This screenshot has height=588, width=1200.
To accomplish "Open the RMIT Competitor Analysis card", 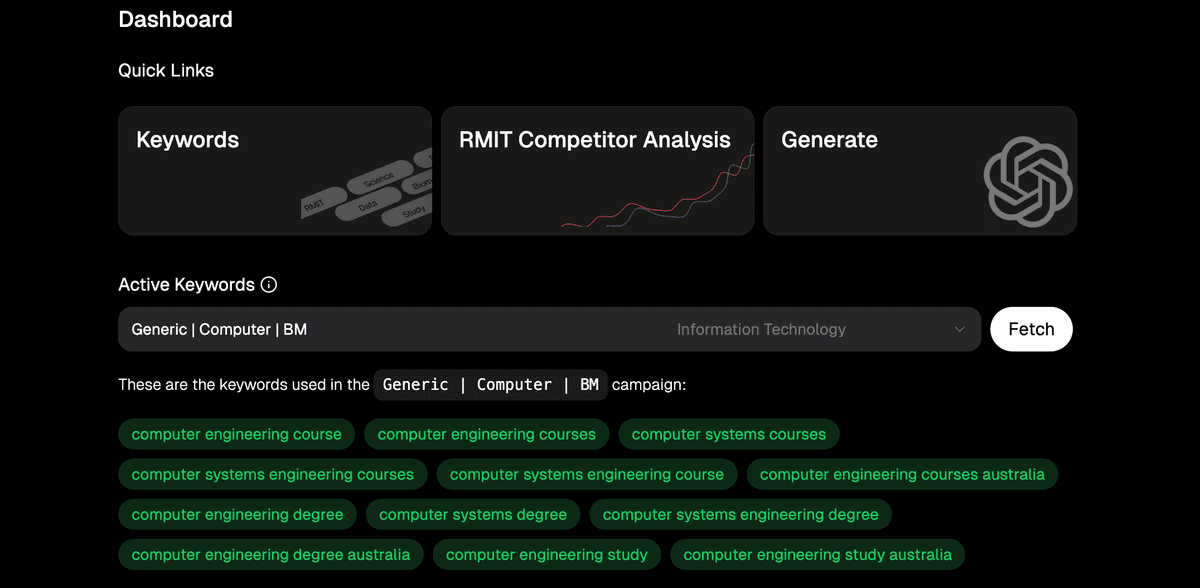I will (x=598, y=171).
